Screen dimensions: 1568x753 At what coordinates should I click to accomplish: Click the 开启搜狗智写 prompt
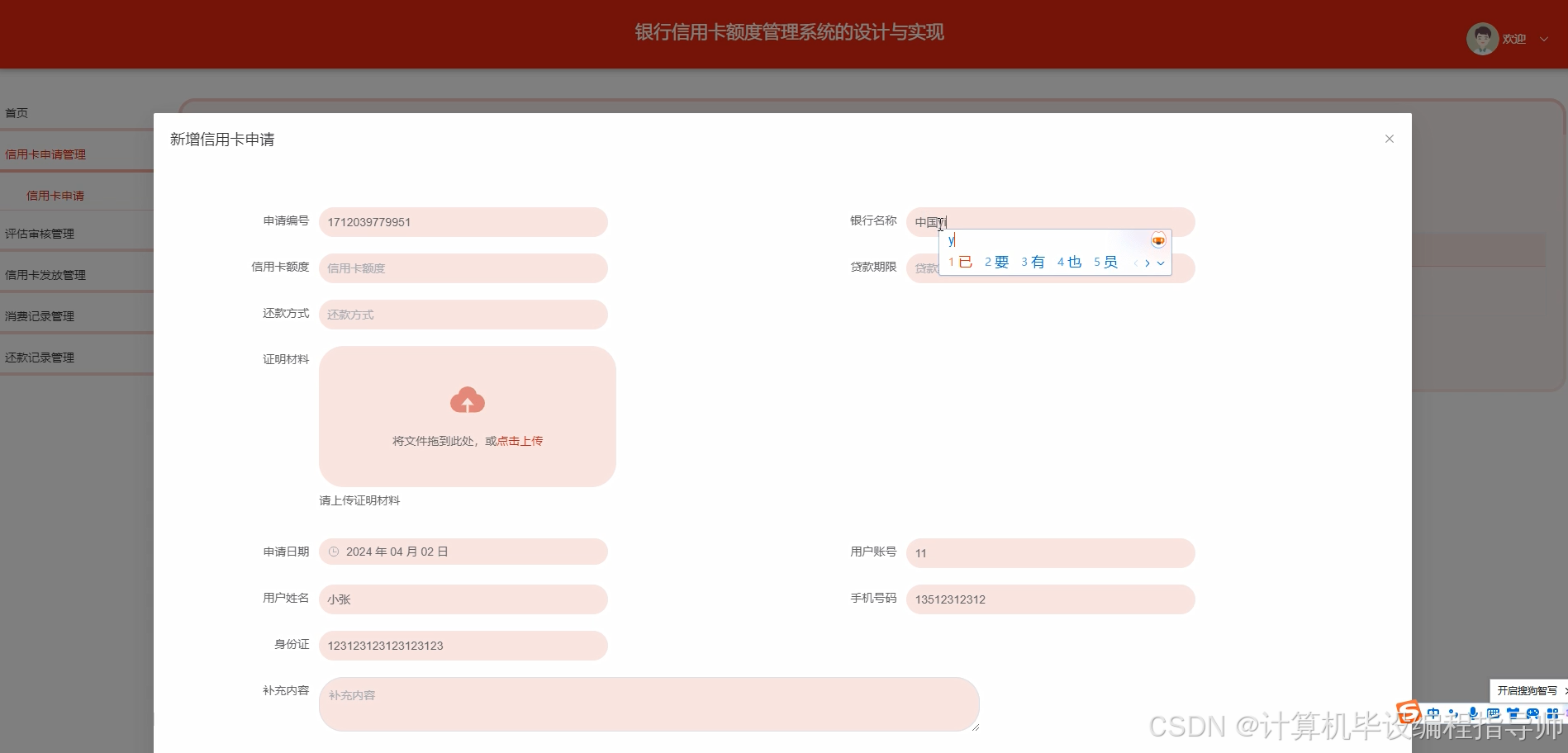coord(1527,690)
